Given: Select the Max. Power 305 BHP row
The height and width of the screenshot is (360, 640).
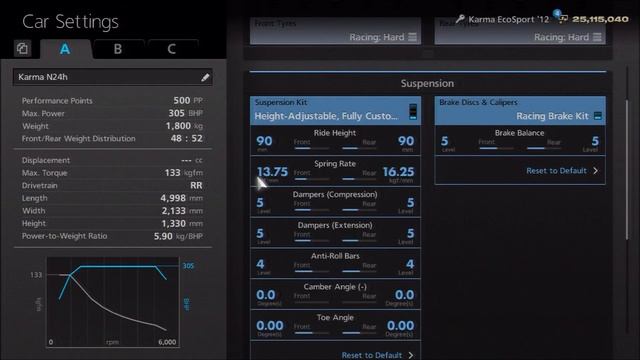Looking at the screenshot, I should tap(112, 113).
